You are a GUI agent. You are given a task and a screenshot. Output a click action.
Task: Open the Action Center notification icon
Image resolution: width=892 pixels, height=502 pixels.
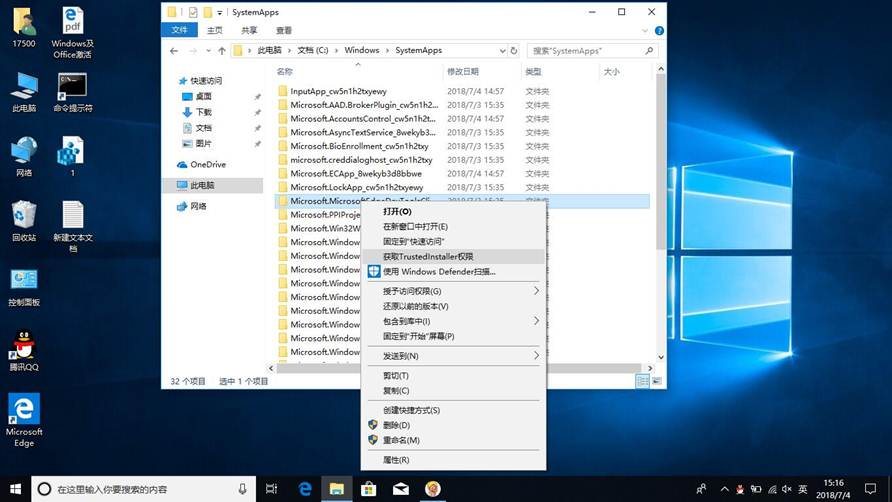[x=870, y=489]
